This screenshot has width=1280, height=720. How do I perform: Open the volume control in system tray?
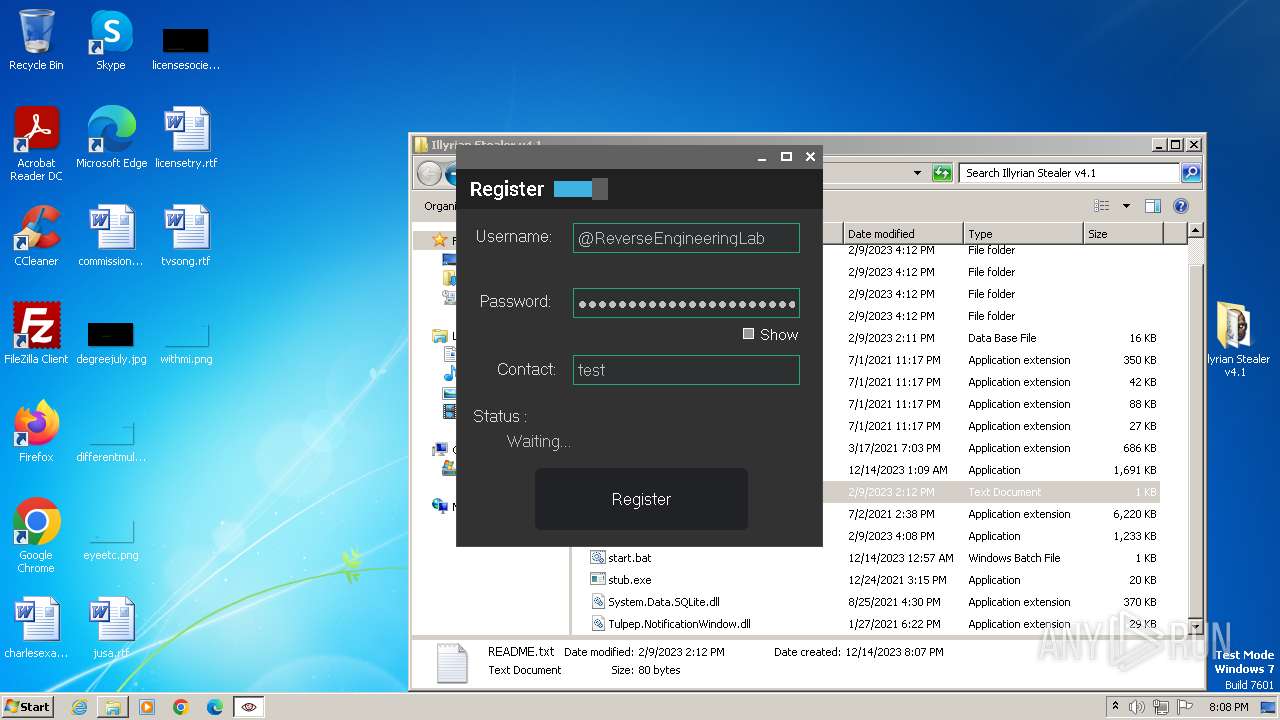[x=1137, y=706]
